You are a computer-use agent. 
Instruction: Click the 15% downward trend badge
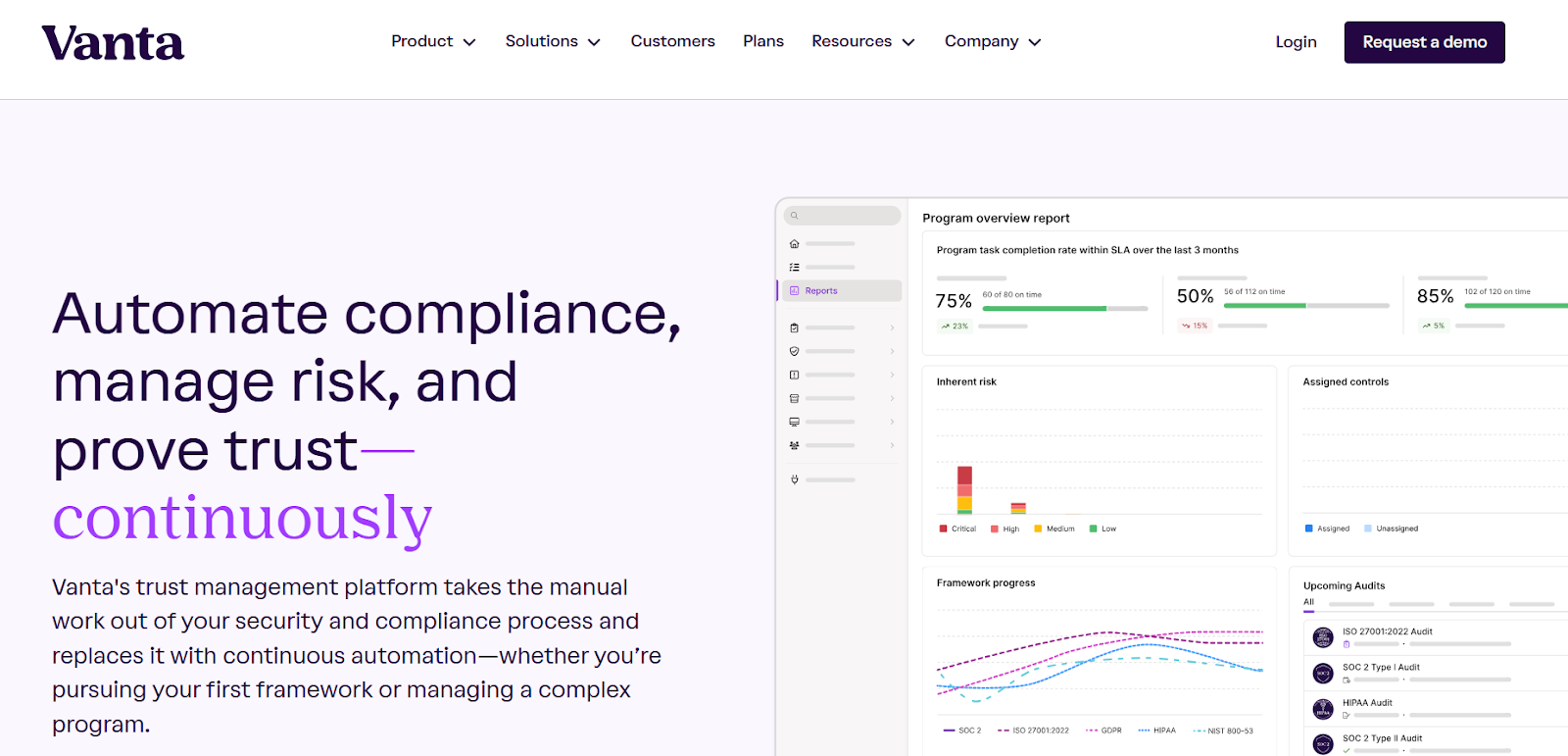(1195, 326)
